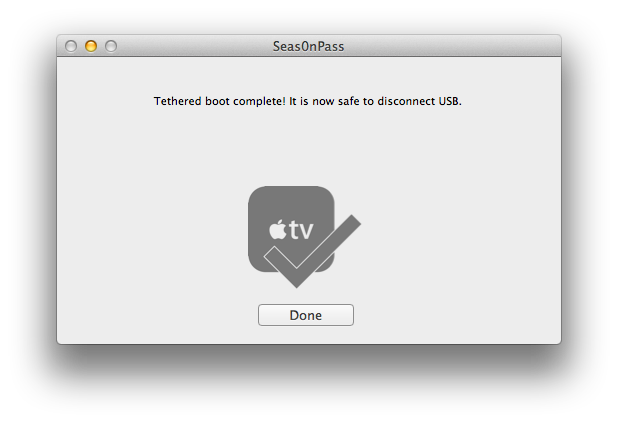Click the Apple TV completion icon
The height and width of the screenshot is (423, 618).
pos(304,237)
